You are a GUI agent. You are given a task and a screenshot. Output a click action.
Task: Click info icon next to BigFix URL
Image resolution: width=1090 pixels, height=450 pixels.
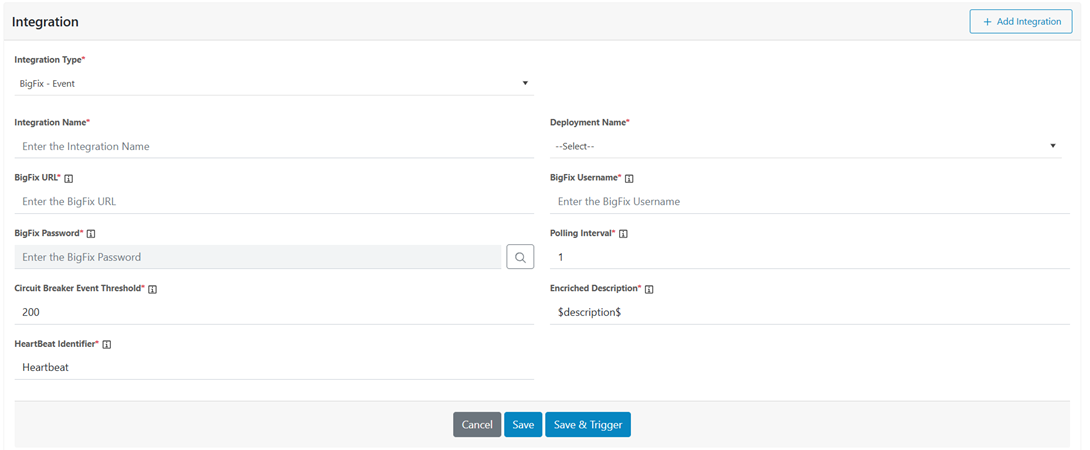pos(69,178)
